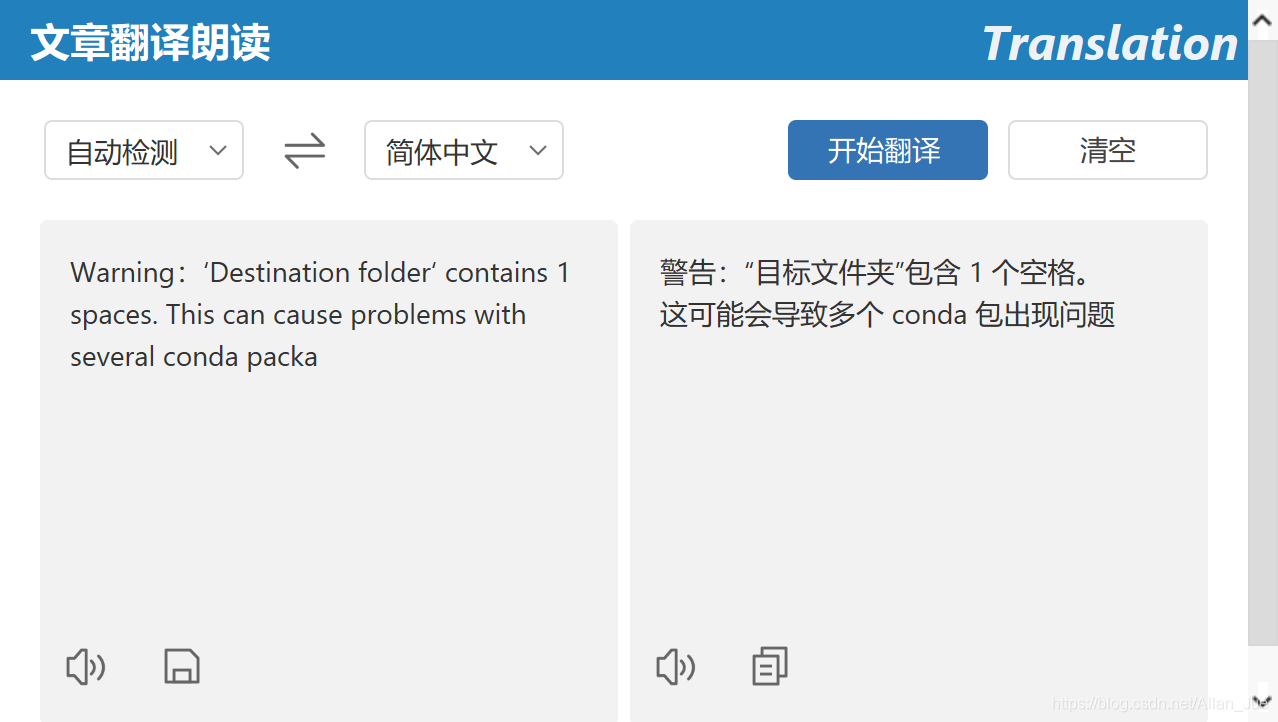This screenshot has height=722, width=1278.
Task: Click the 文章翻译朗读 title text
Action: click(x=148, y=43)
